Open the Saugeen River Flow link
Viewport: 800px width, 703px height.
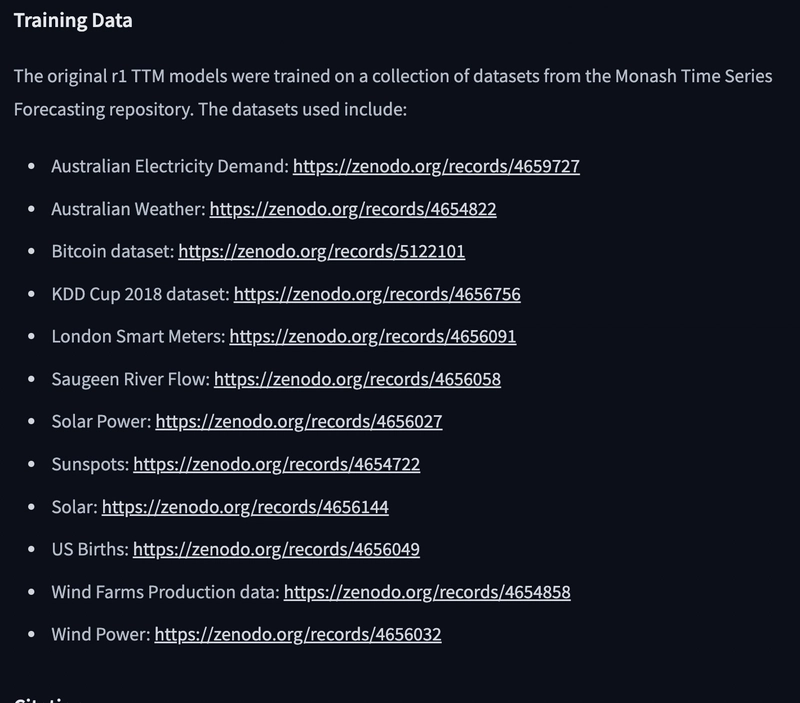[357, 380]
